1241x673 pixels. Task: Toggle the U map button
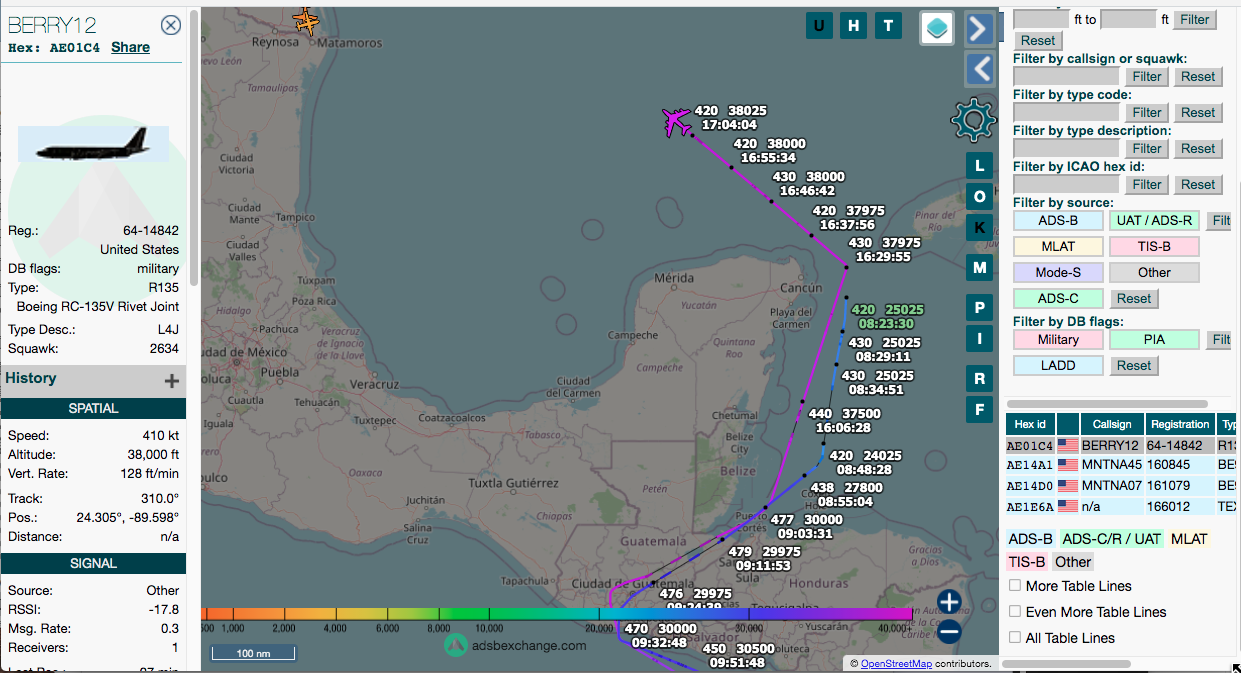click(819, 26)
